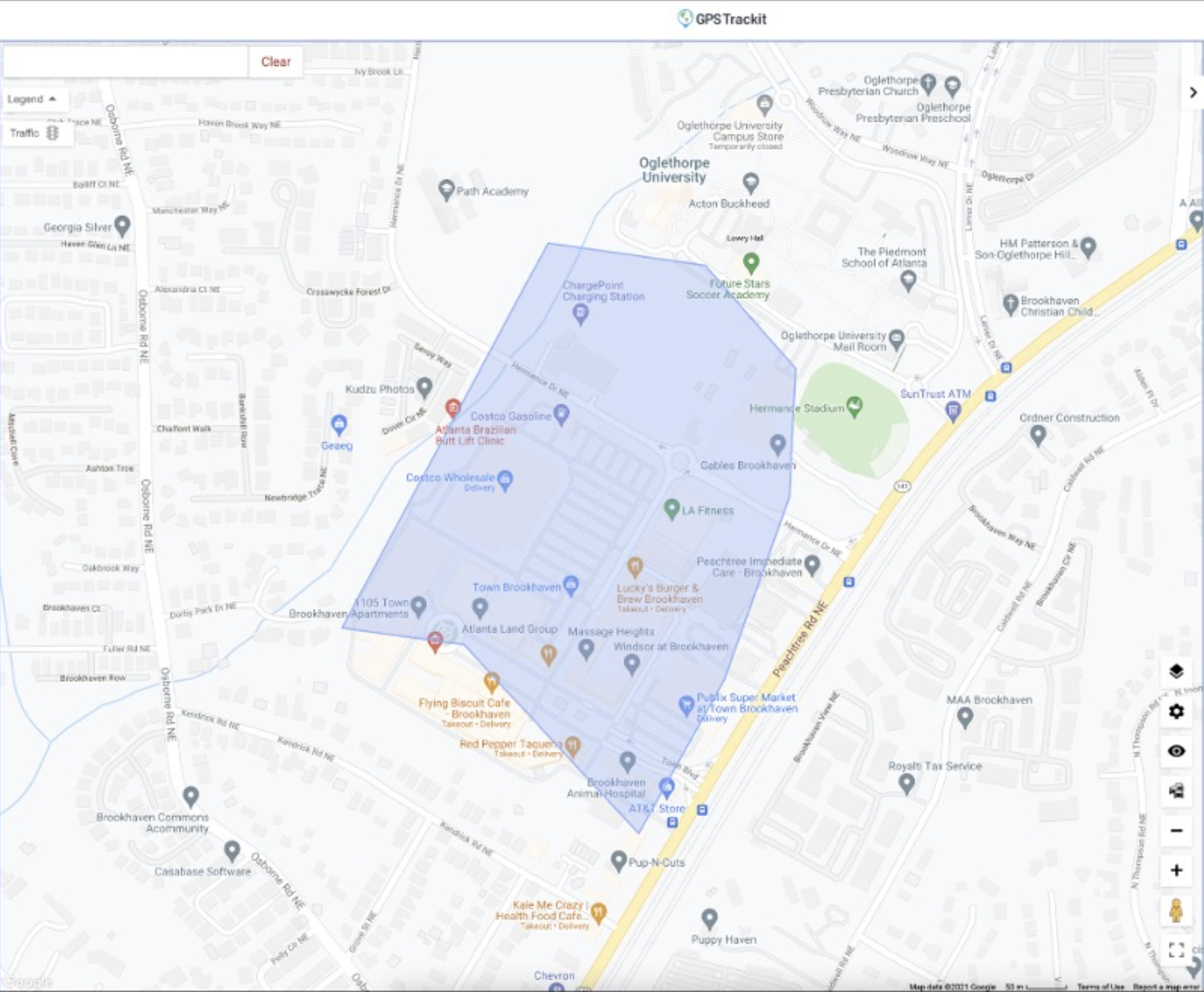Select the HM Patterson & Son pin
The image size is (1204, 992).
pyautogui.click(x=1088, y=246)
